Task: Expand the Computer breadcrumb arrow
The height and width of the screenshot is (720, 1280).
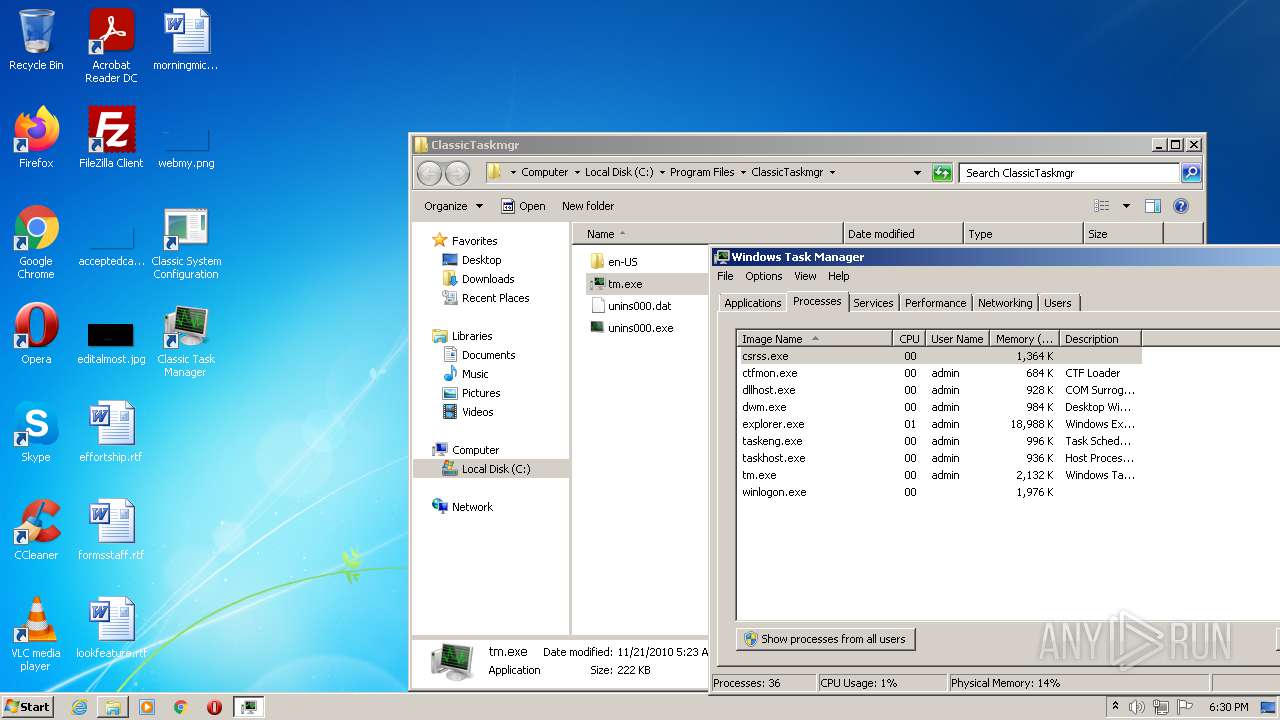Action: coord(576,173)
